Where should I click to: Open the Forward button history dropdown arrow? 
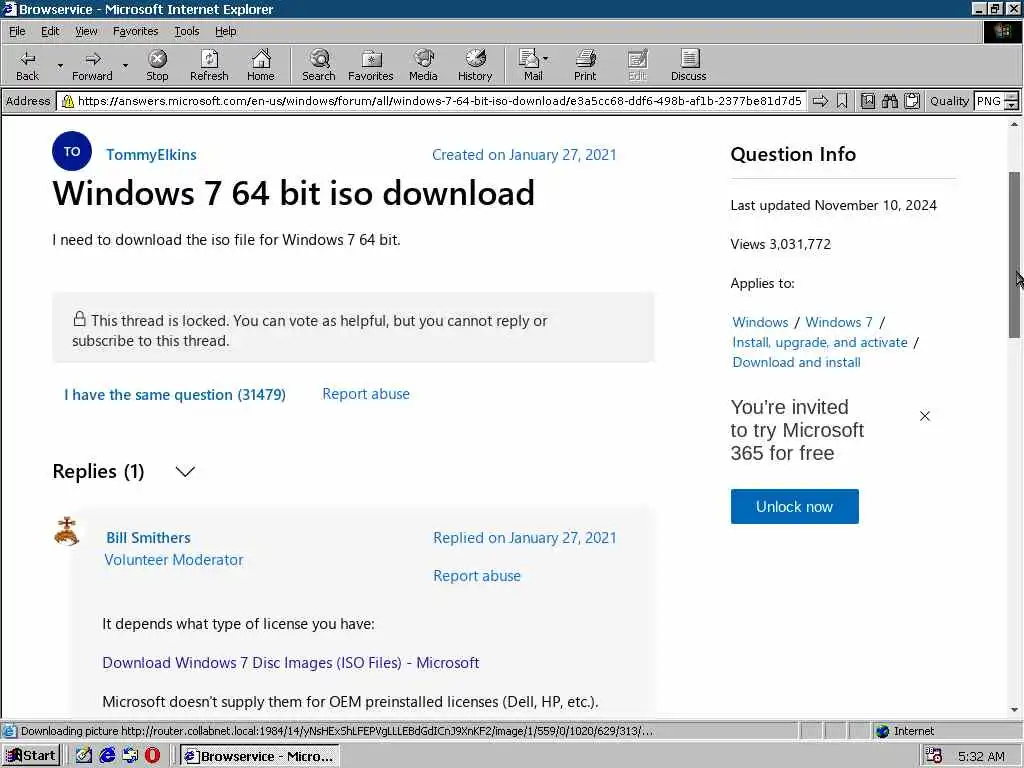[125, 65]
